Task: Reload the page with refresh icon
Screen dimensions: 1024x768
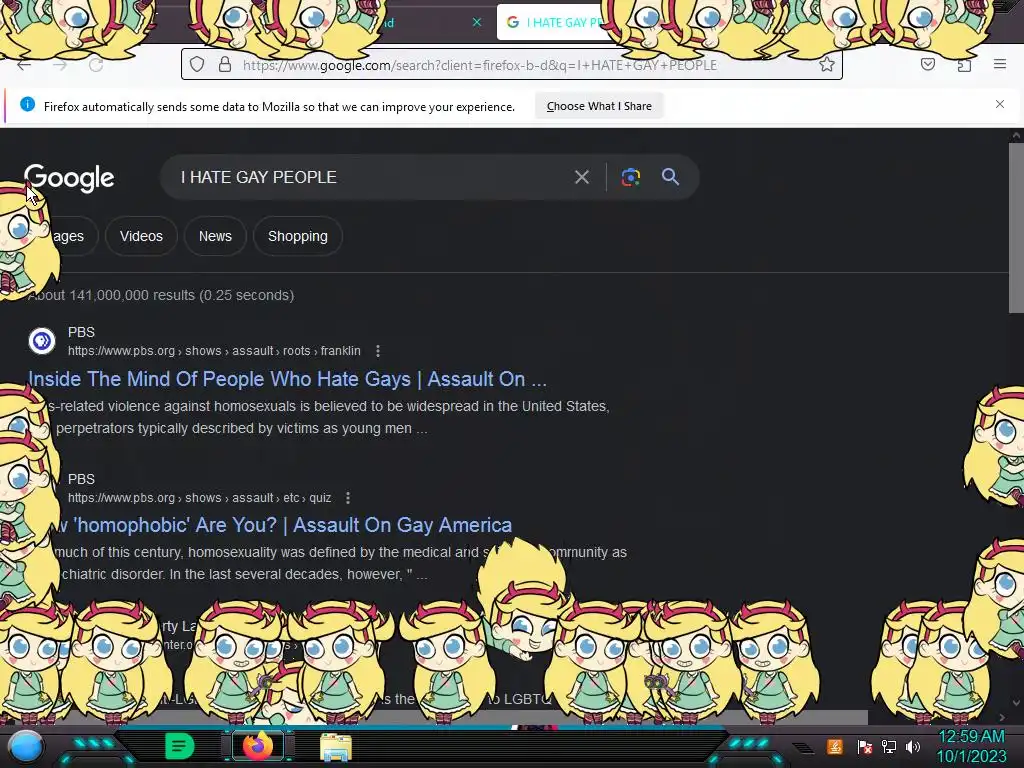Action: tap(96, 65)
